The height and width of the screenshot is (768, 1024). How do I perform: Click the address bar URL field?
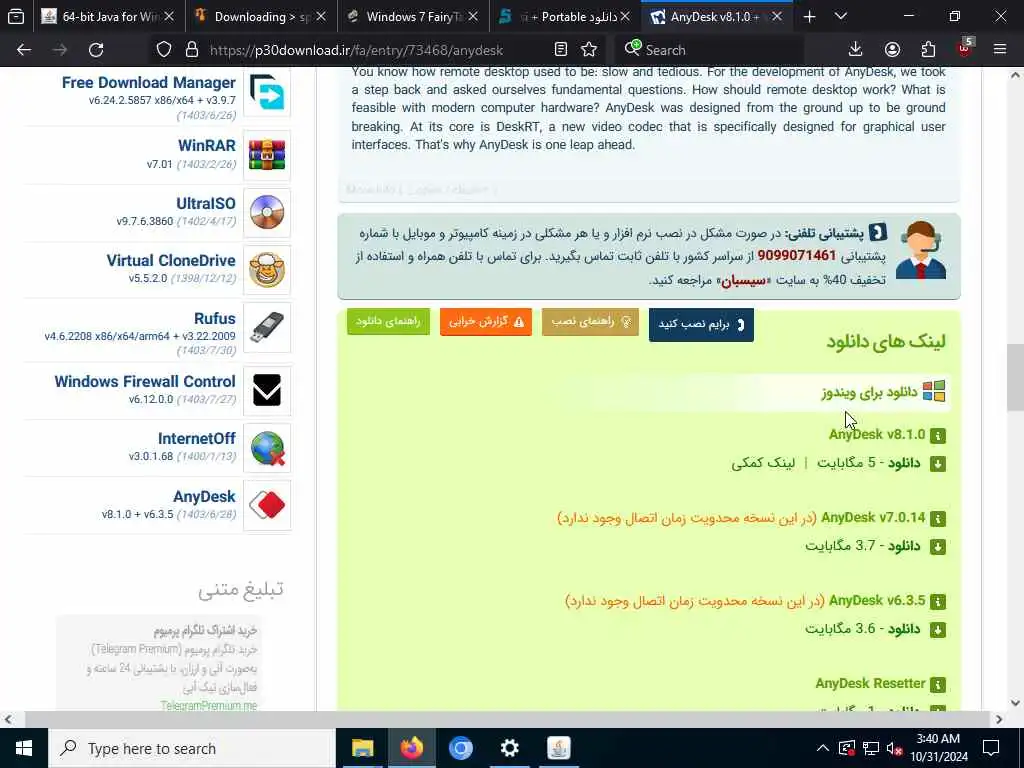[x=356, y=50]
